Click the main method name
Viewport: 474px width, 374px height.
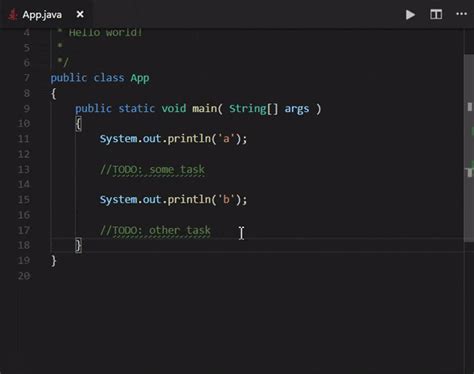[204, 108]
